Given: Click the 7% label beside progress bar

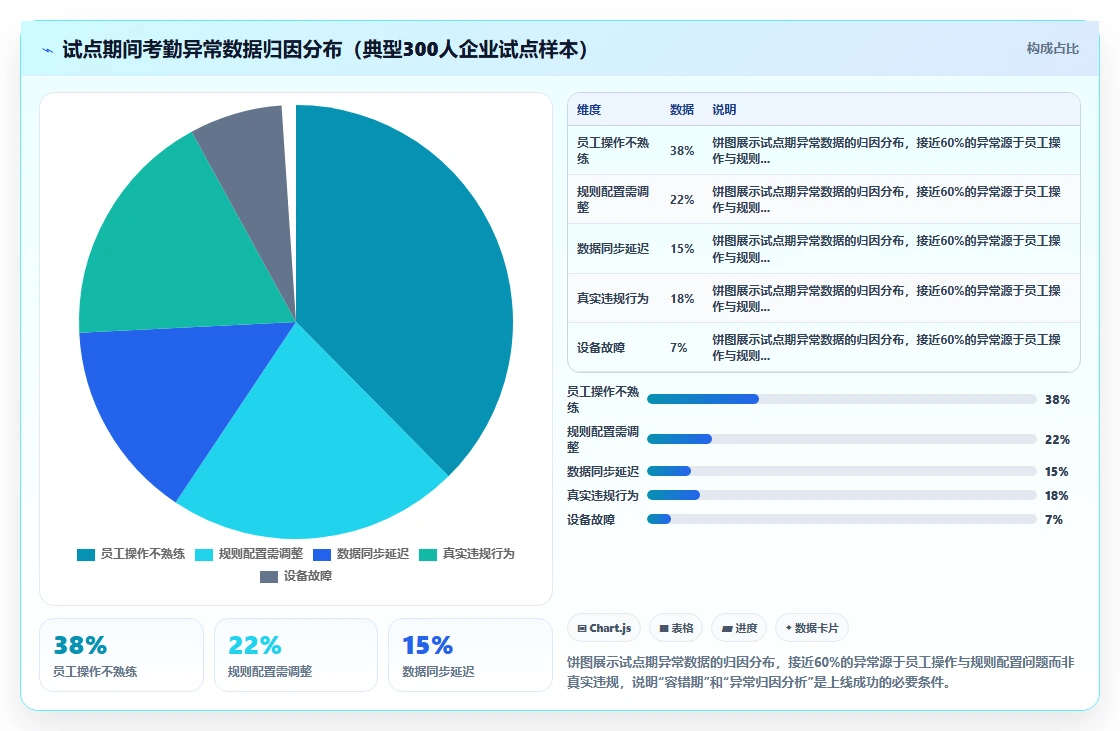Looking at the screenshot, I should click(x=1054, y=520).
